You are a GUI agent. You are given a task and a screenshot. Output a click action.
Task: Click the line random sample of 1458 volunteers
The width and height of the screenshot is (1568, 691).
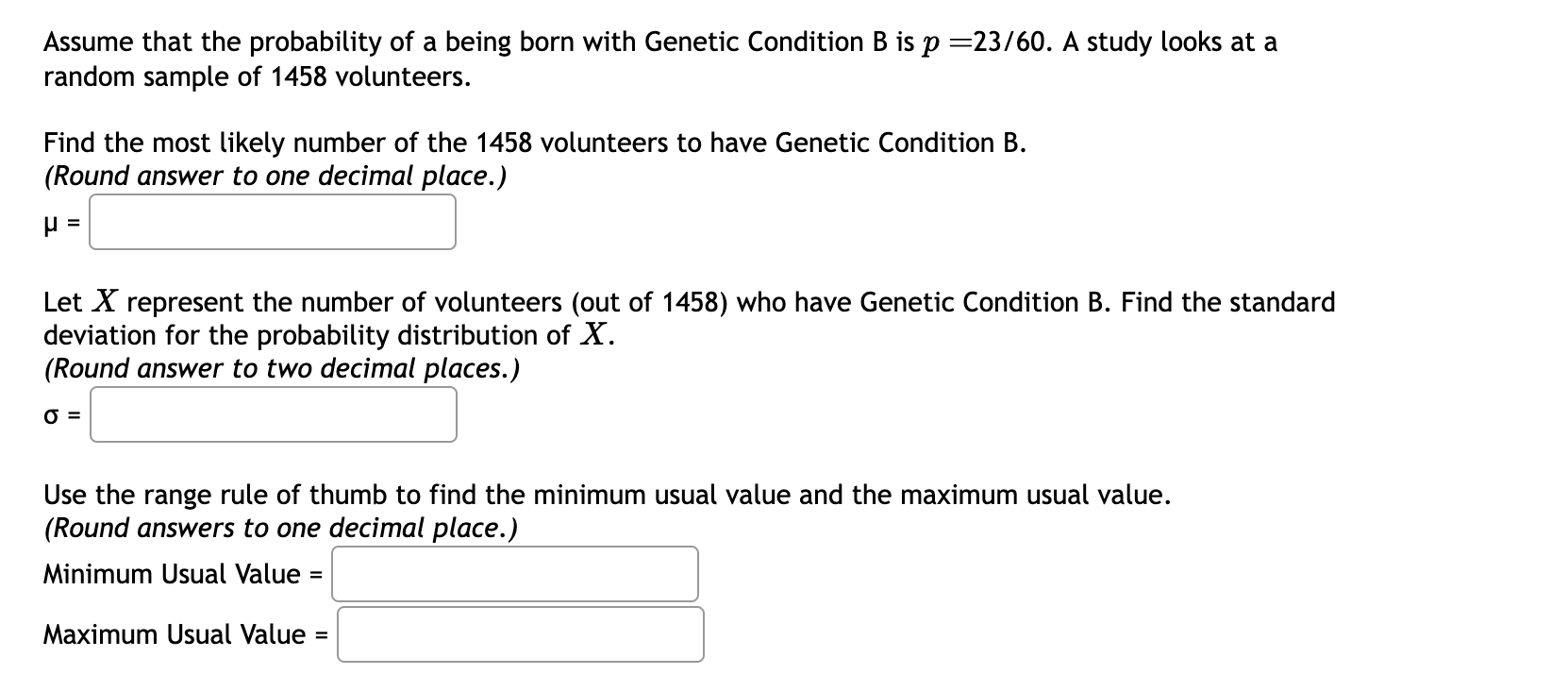258,76
